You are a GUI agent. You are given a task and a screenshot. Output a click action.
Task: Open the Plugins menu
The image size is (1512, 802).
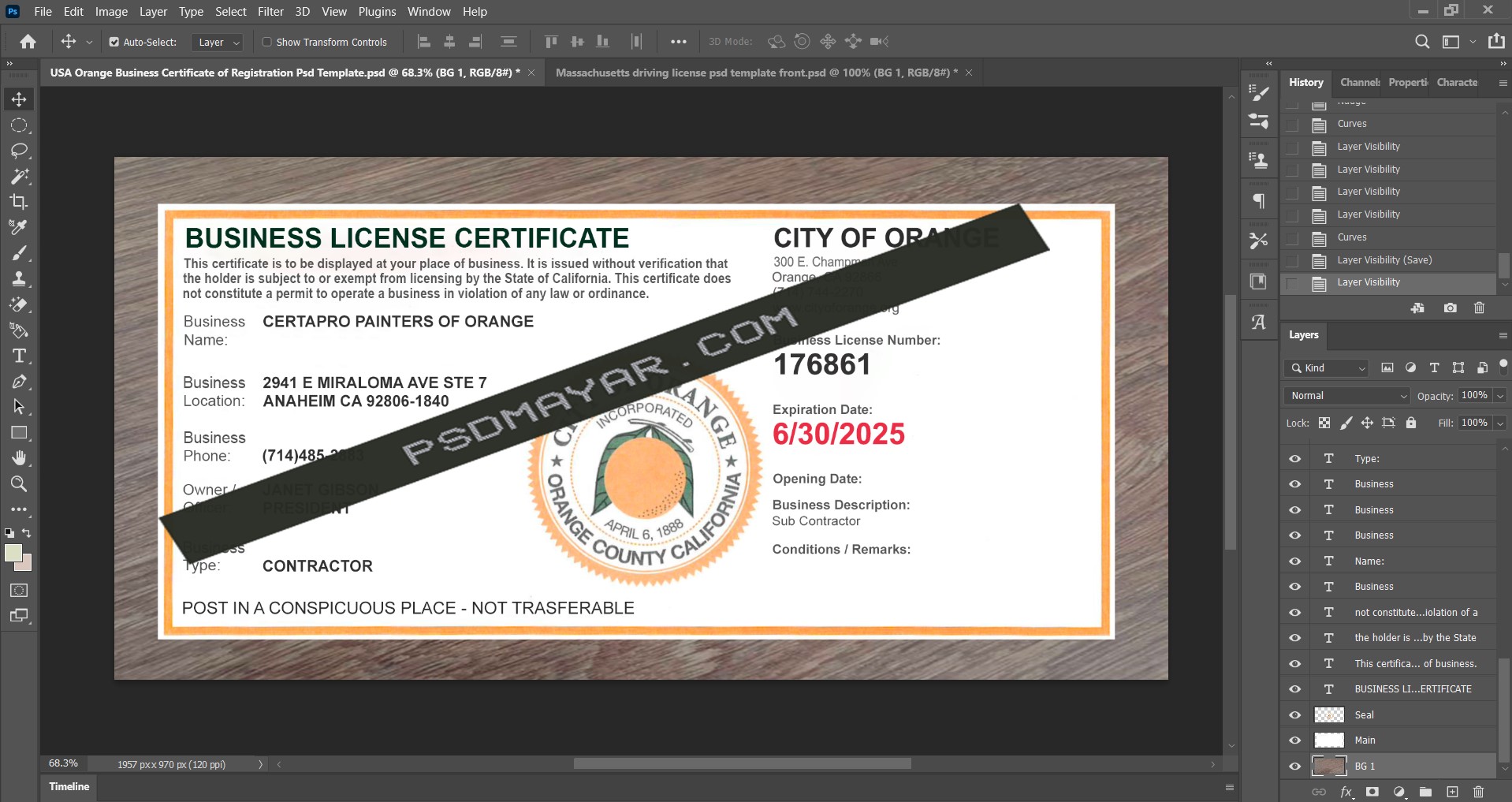(377, 12)
